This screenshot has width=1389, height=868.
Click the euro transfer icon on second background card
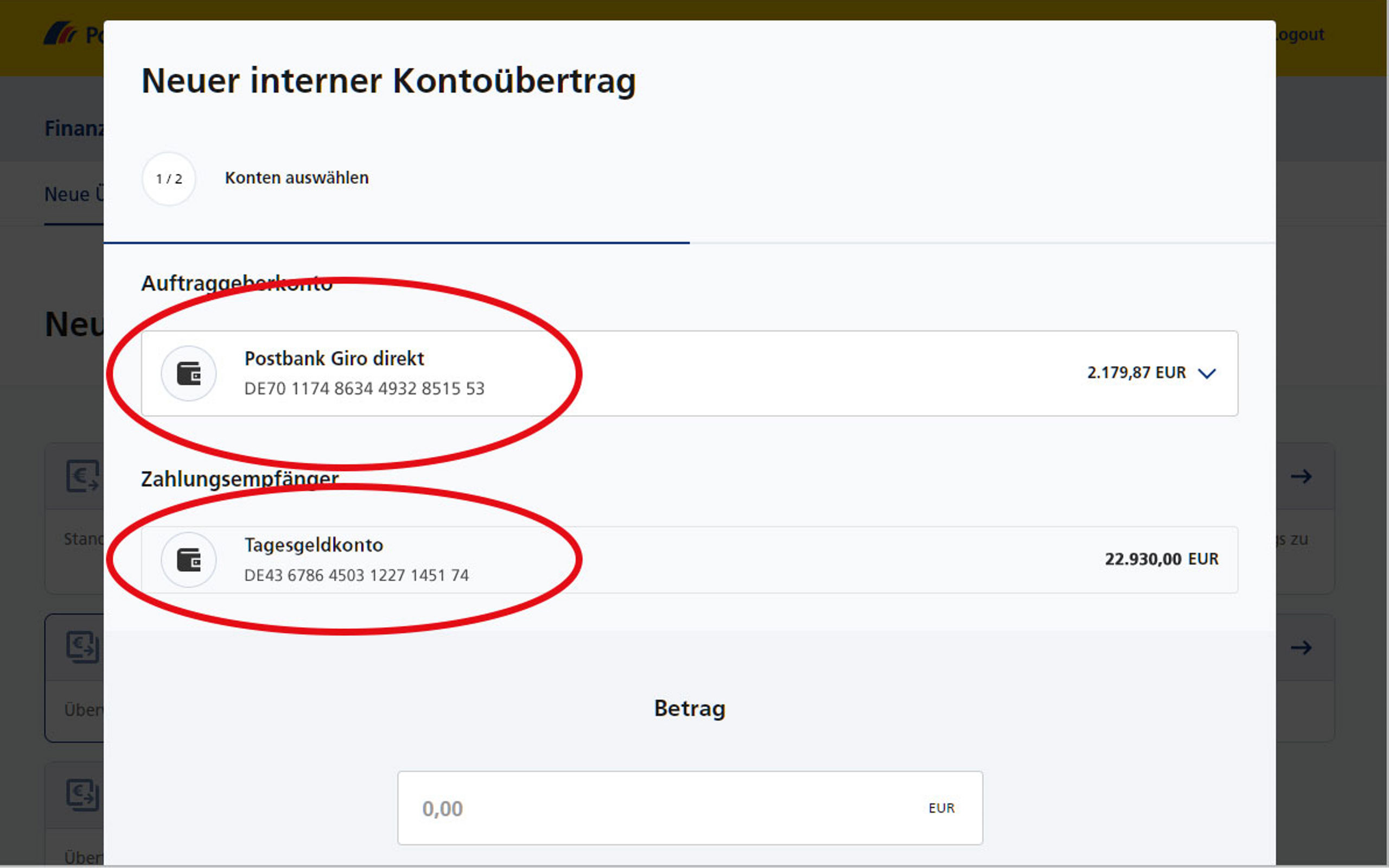82,647
